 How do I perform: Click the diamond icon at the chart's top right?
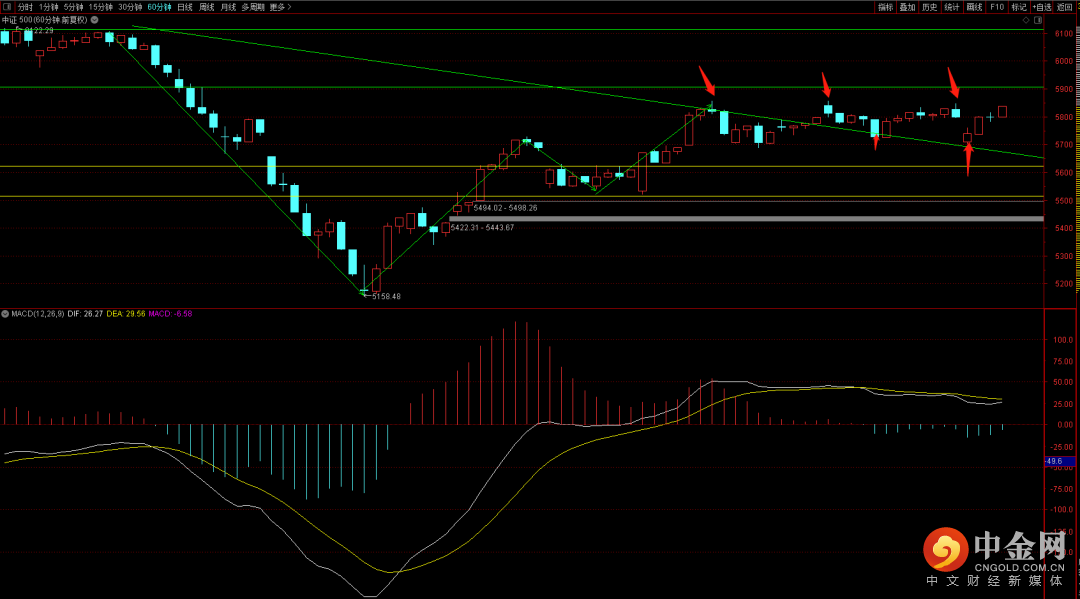1026,21
